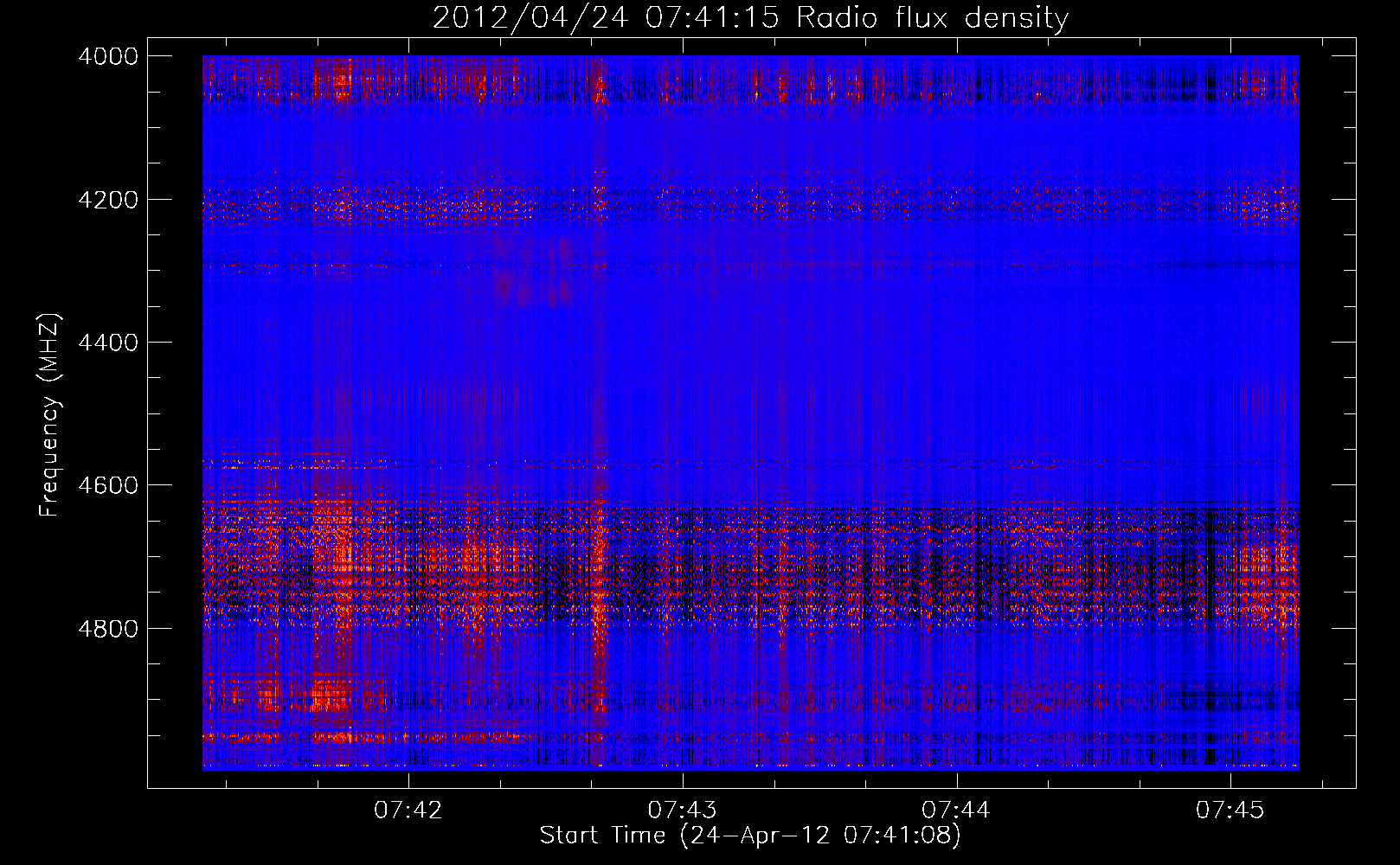Click the "Frequency (MHZ)" axis label
This screenshot has height=865, width=1400.
(49, 415)
